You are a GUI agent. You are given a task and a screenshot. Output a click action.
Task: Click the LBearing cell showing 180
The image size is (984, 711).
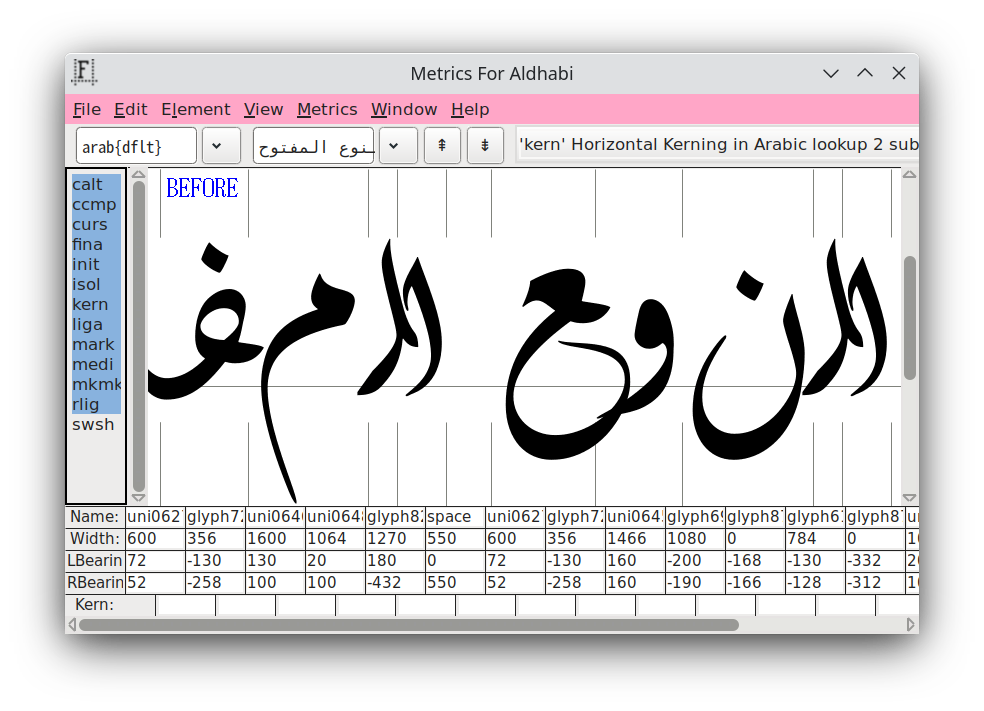tap(395, 561)
